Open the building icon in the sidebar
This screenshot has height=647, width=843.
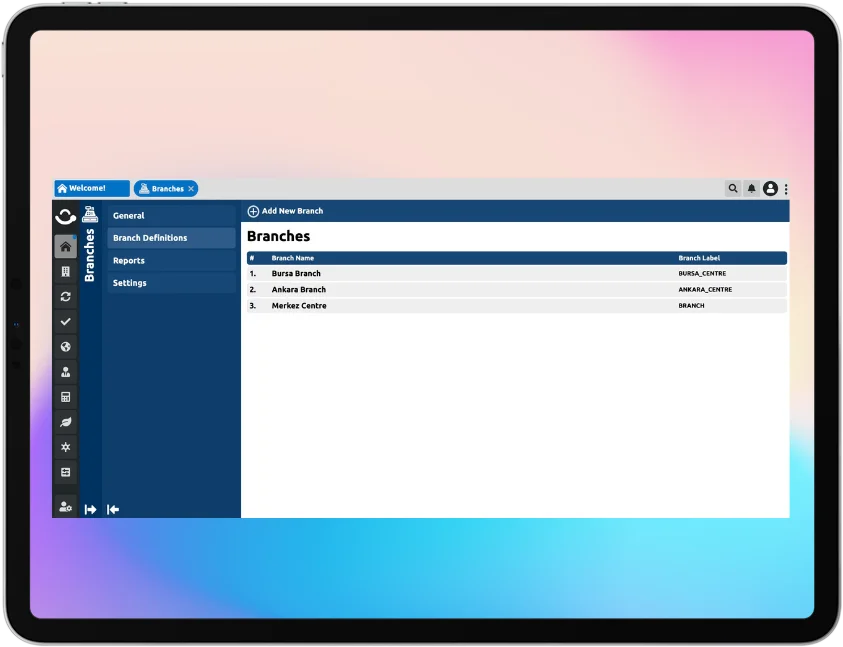point(65,271)
